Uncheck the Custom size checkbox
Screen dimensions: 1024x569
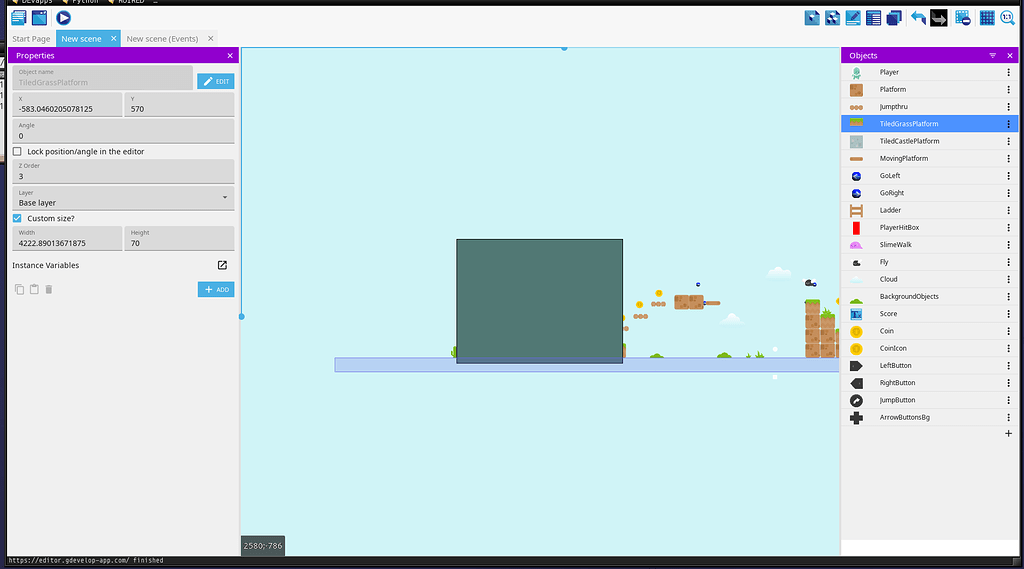click(x=17, y=218)
